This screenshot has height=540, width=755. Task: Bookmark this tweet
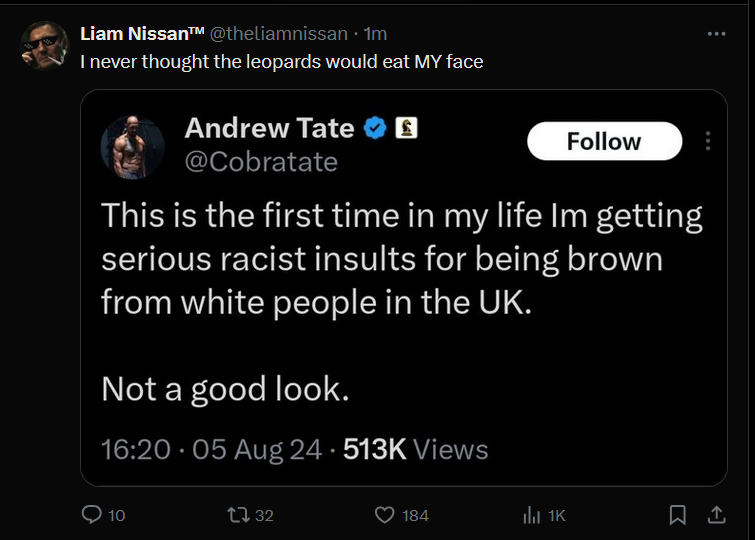[x=677, y=515]
